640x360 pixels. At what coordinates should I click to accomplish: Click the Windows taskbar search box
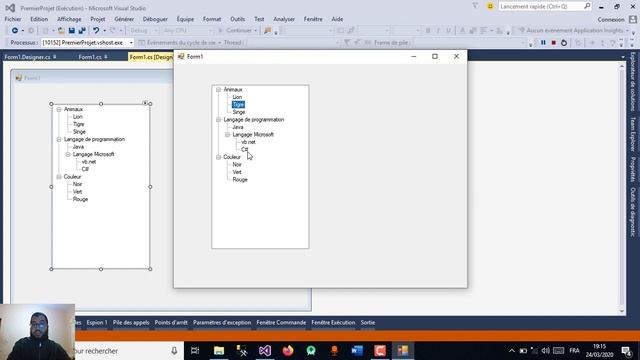pyautogui.click(x=121, y=351)
